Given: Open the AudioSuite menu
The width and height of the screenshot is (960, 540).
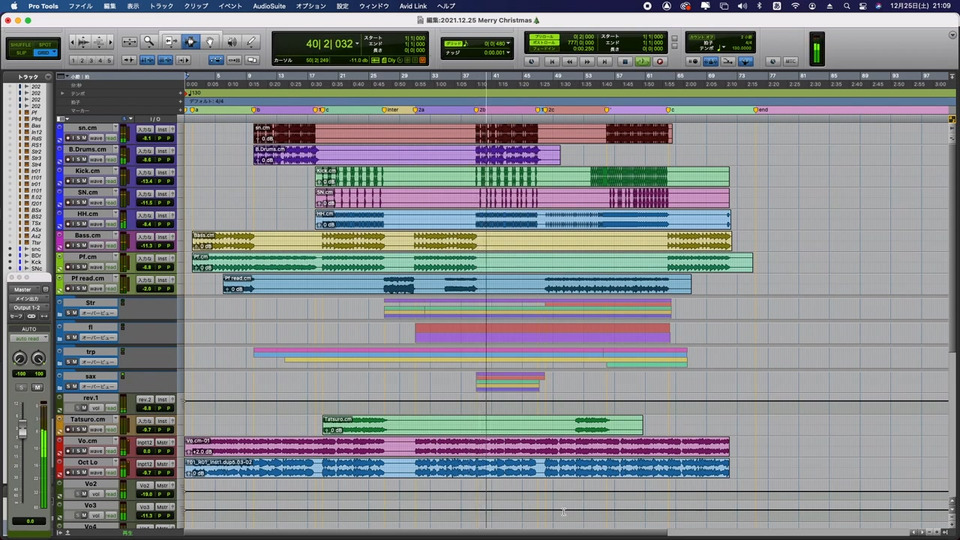Looking at the screenshot, I should pyautogui.click(x=267, y=6).
